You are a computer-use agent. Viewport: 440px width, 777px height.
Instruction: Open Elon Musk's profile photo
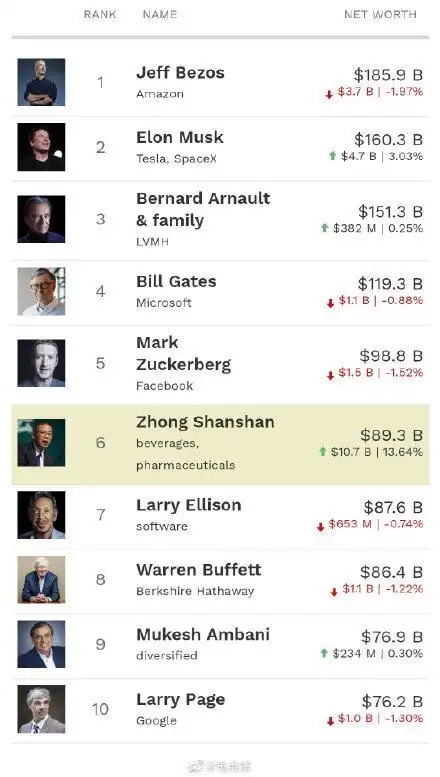41,147
